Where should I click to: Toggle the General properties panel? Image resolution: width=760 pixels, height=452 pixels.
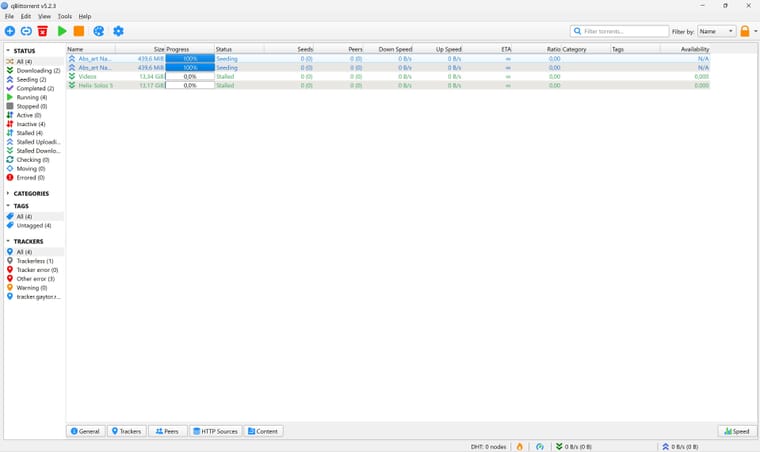click(85, 431)
